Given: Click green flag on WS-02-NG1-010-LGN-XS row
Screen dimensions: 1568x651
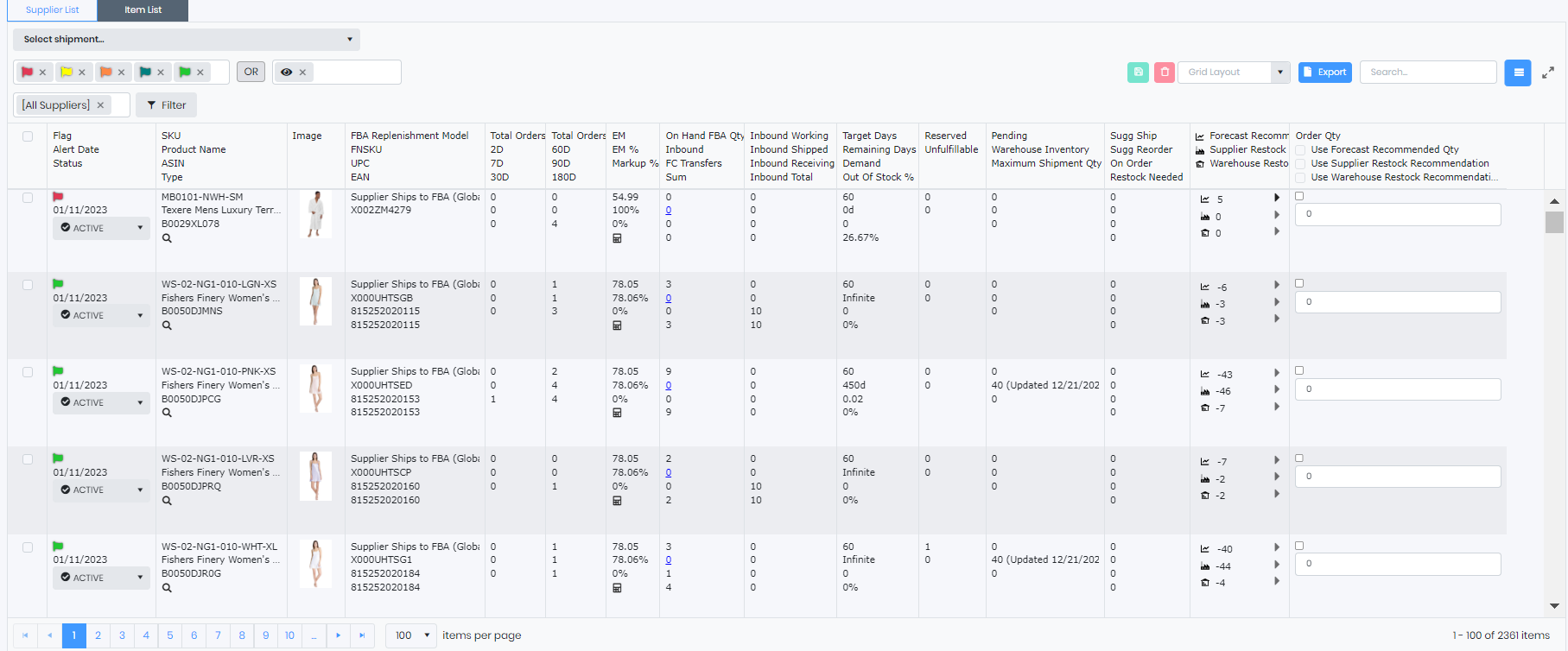Looking at the screenshot, I should pyautogui.click(x=58, y=284).
